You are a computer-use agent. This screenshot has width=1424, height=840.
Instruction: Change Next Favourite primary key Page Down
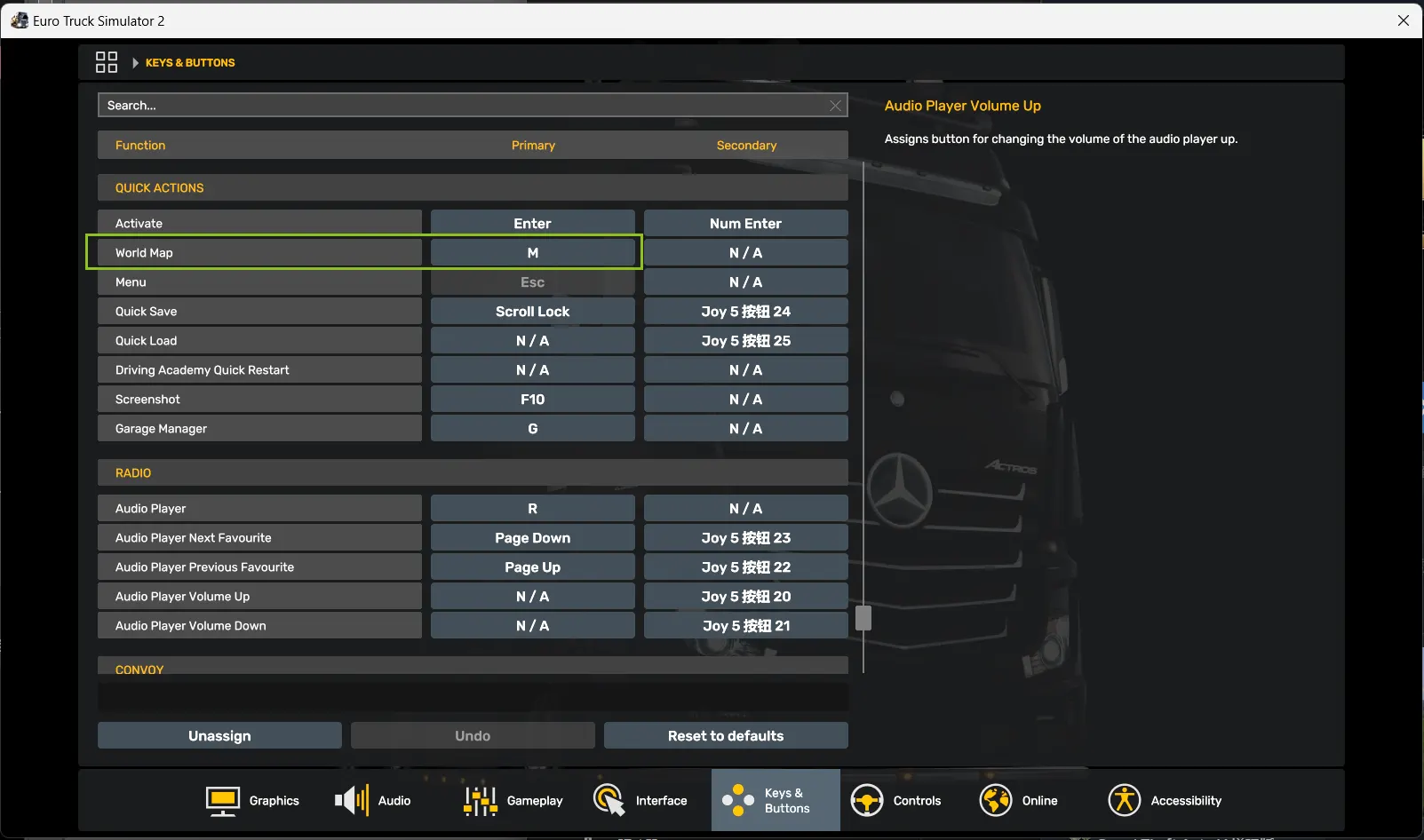click(533, 538)
